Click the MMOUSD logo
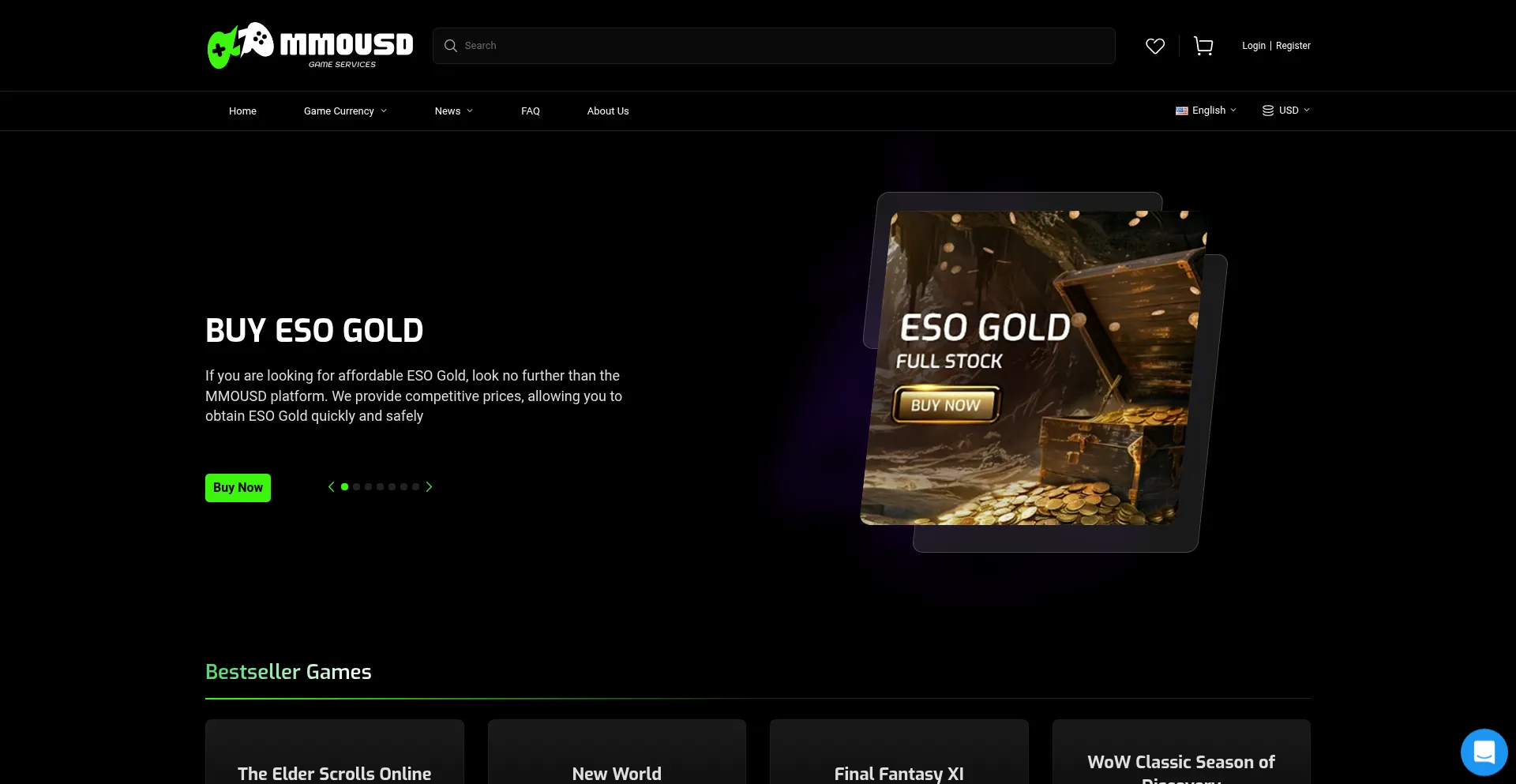Viewport: 1516px width, 784px height. point(310,45)
